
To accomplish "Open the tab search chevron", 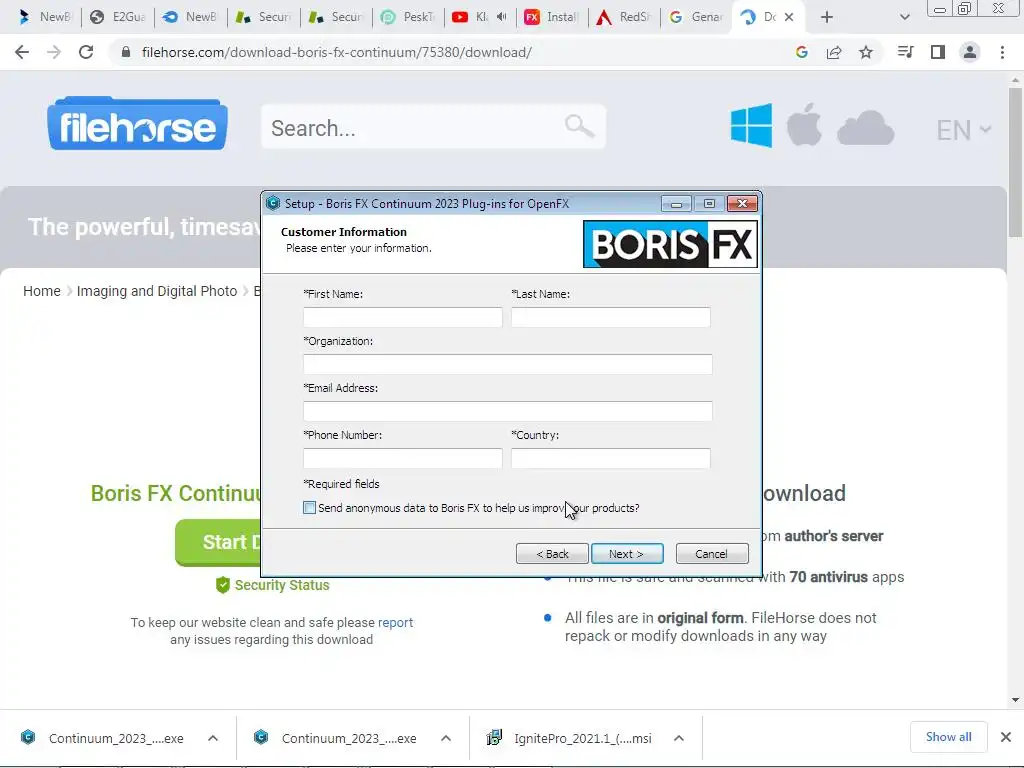I will point(904,17).
